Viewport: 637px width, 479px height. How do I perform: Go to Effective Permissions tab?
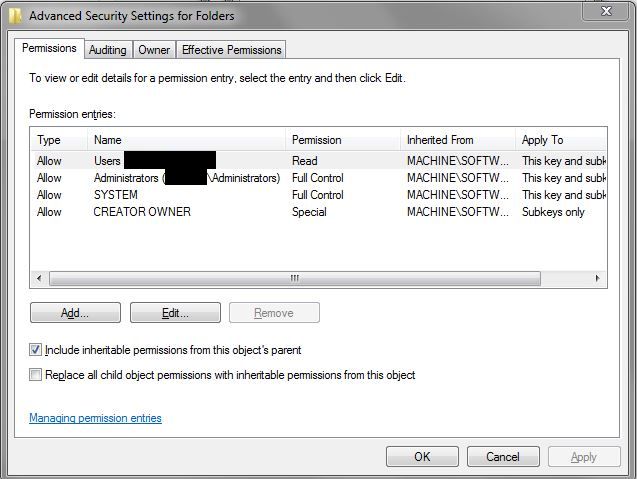(231, 50)
